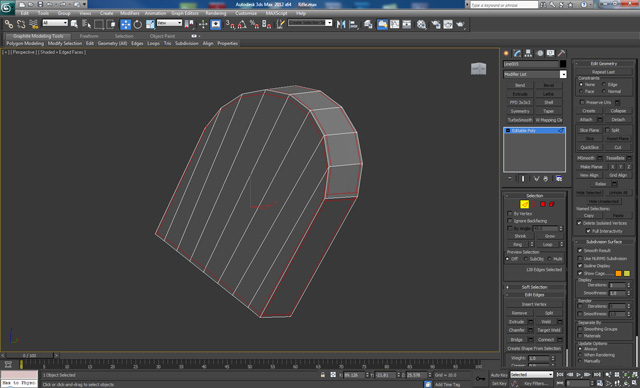Image resolution: width=640 pixels, height=388 pixels.
Task: Uncheck the Full Interactivity checkbox
Action: tap(588, 231)
